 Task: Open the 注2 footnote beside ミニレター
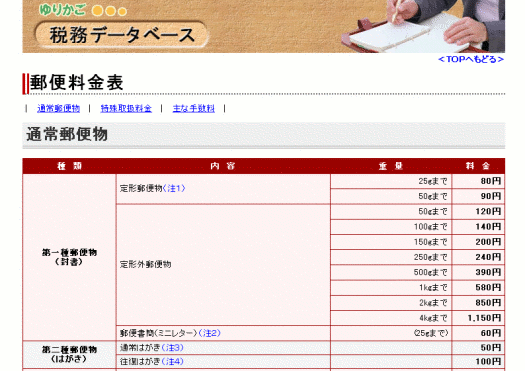click(210, 333)
